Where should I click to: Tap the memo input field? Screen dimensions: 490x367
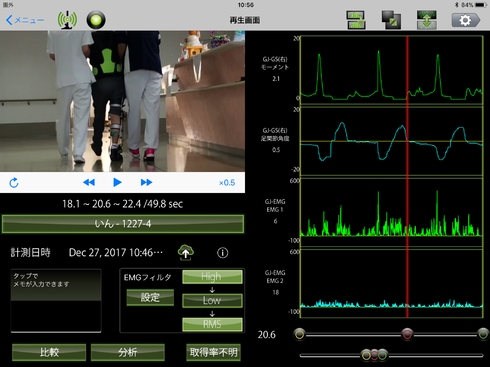click(x=56, y=301)
